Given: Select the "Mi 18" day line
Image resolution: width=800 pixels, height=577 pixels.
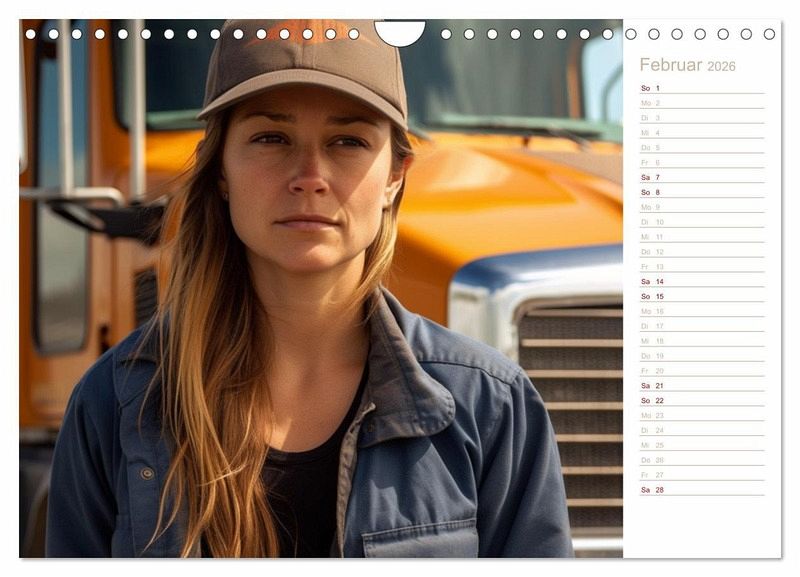Looking at the screenshot, I should [x=702, y=341].
